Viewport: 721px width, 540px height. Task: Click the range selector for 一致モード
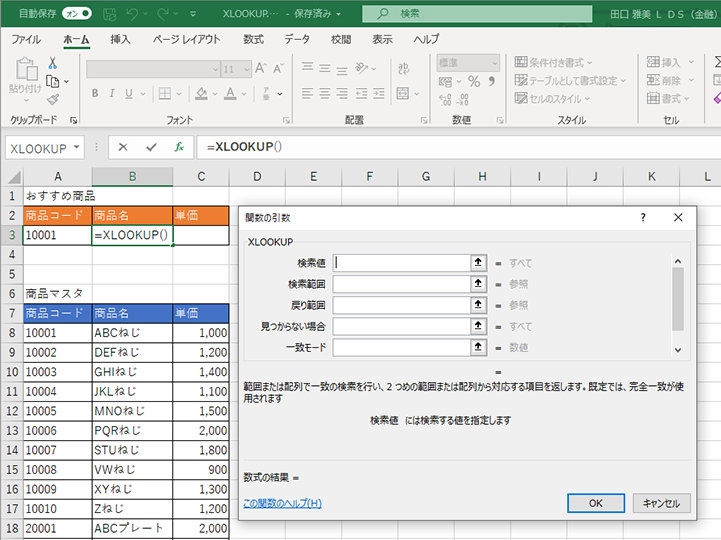478,347
